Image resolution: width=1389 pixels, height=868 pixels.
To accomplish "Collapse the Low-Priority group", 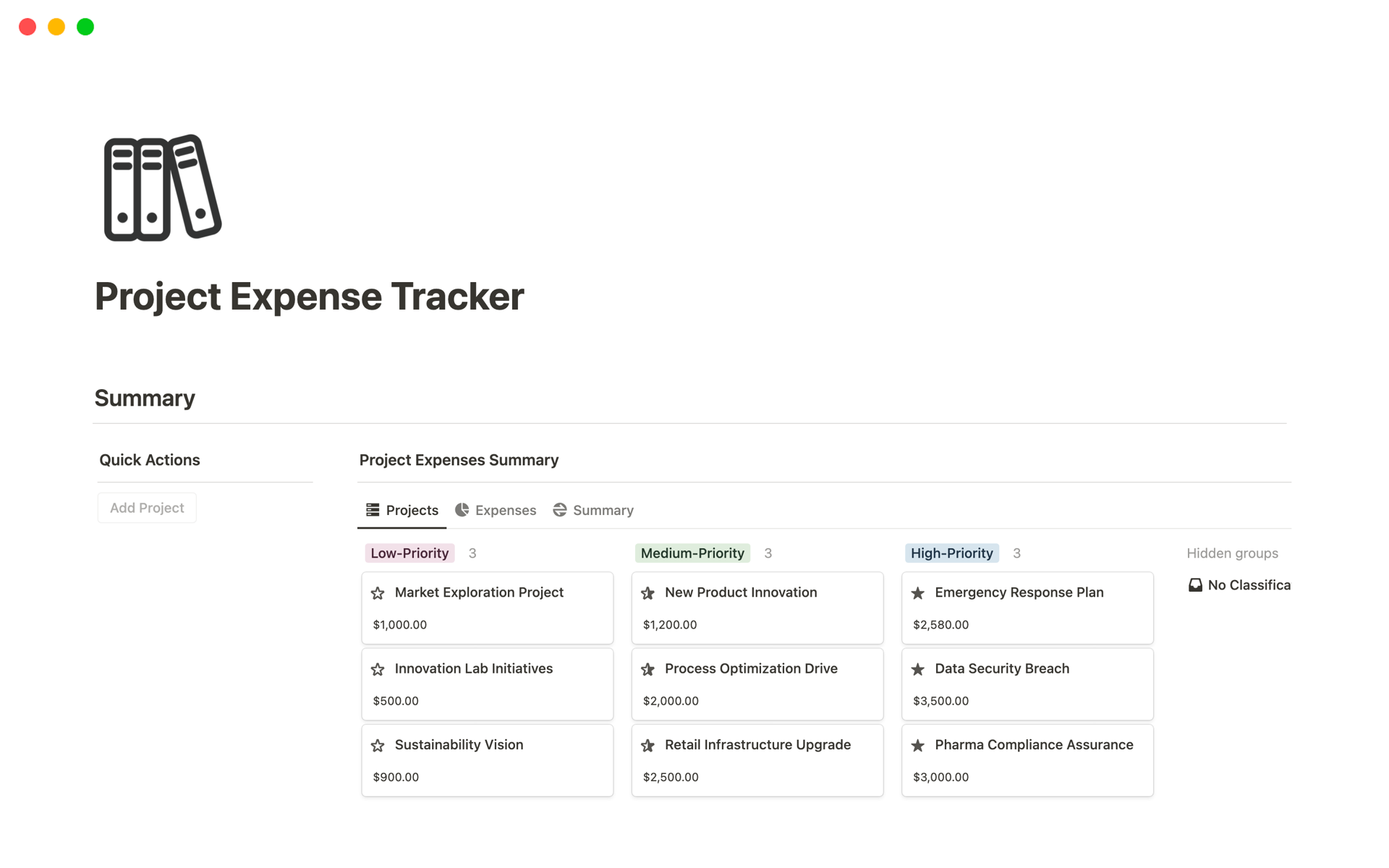I will 409,553.
